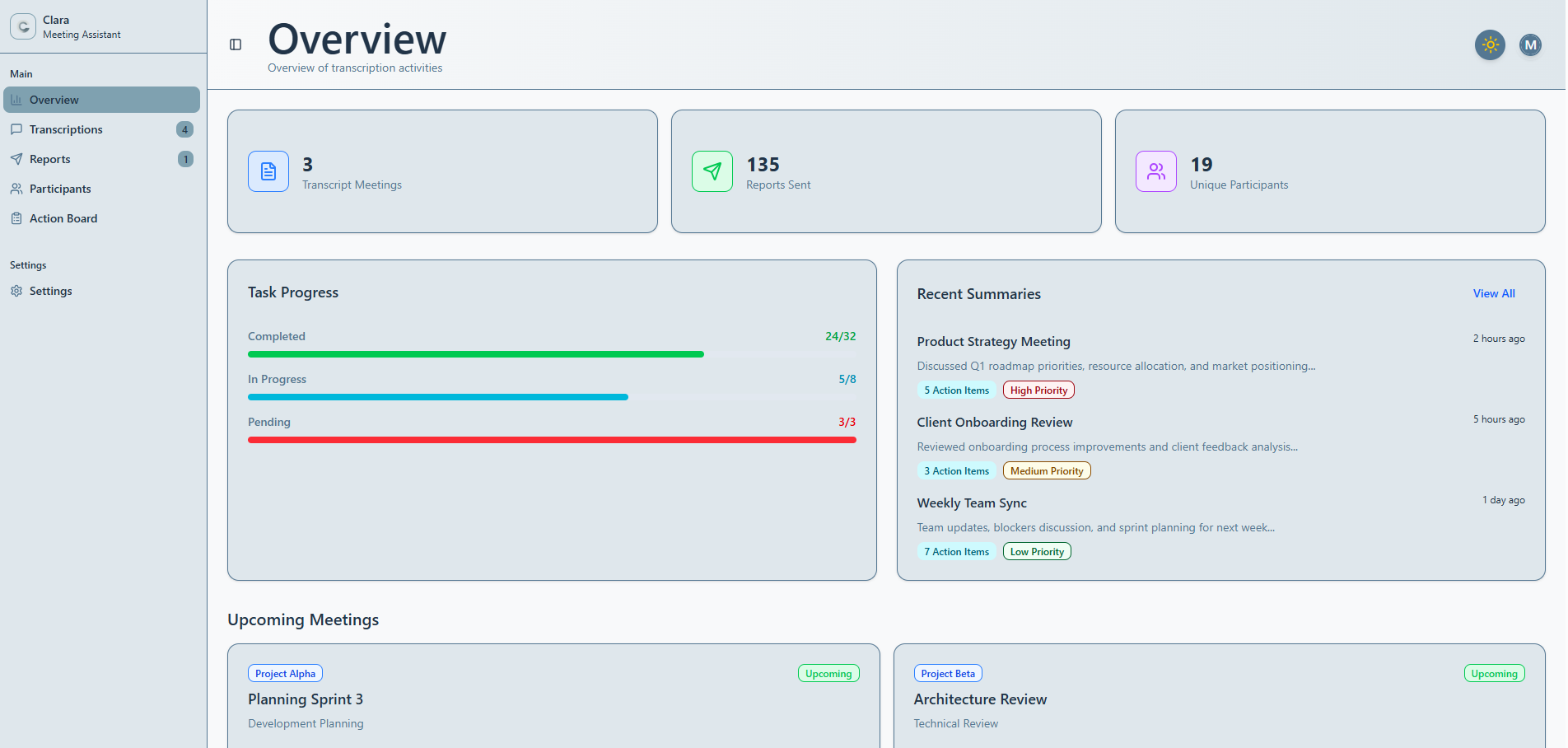Viewport: 1568px width, 748px height.
Task: Click the Settings gear icon
Action: (x=16, y=291)
